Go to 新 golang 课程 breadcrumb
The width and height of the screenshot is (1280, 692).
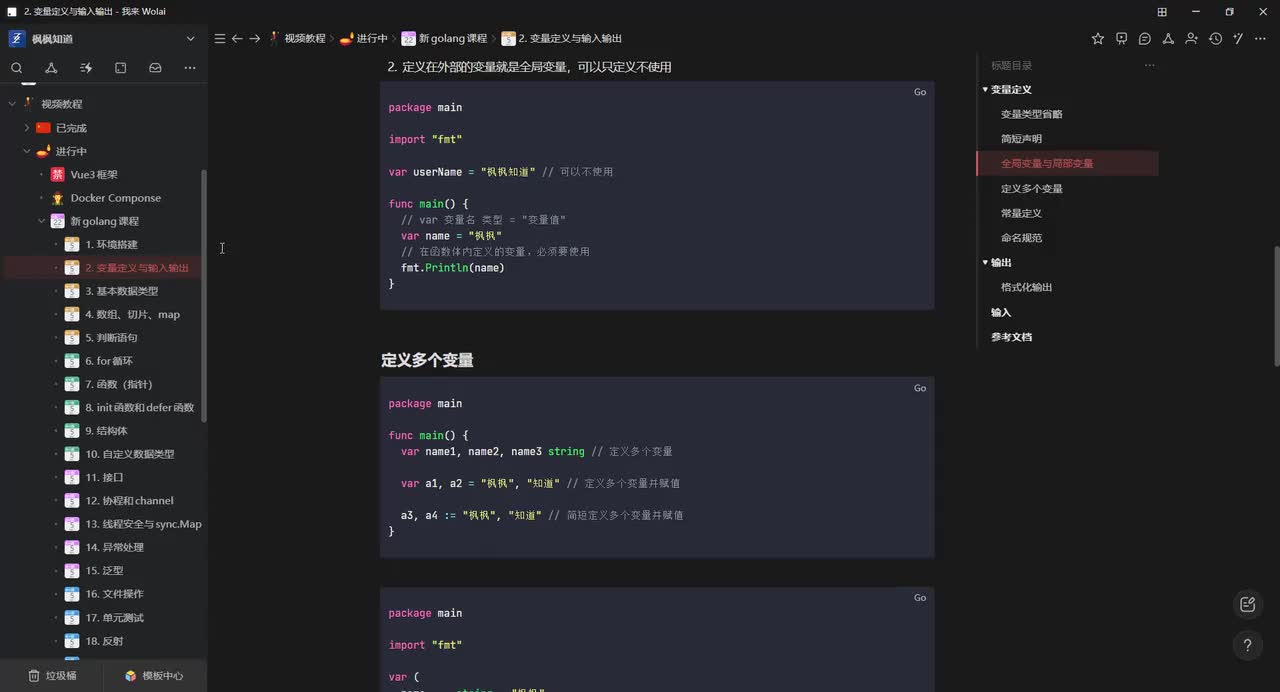(x=444, y=38)
